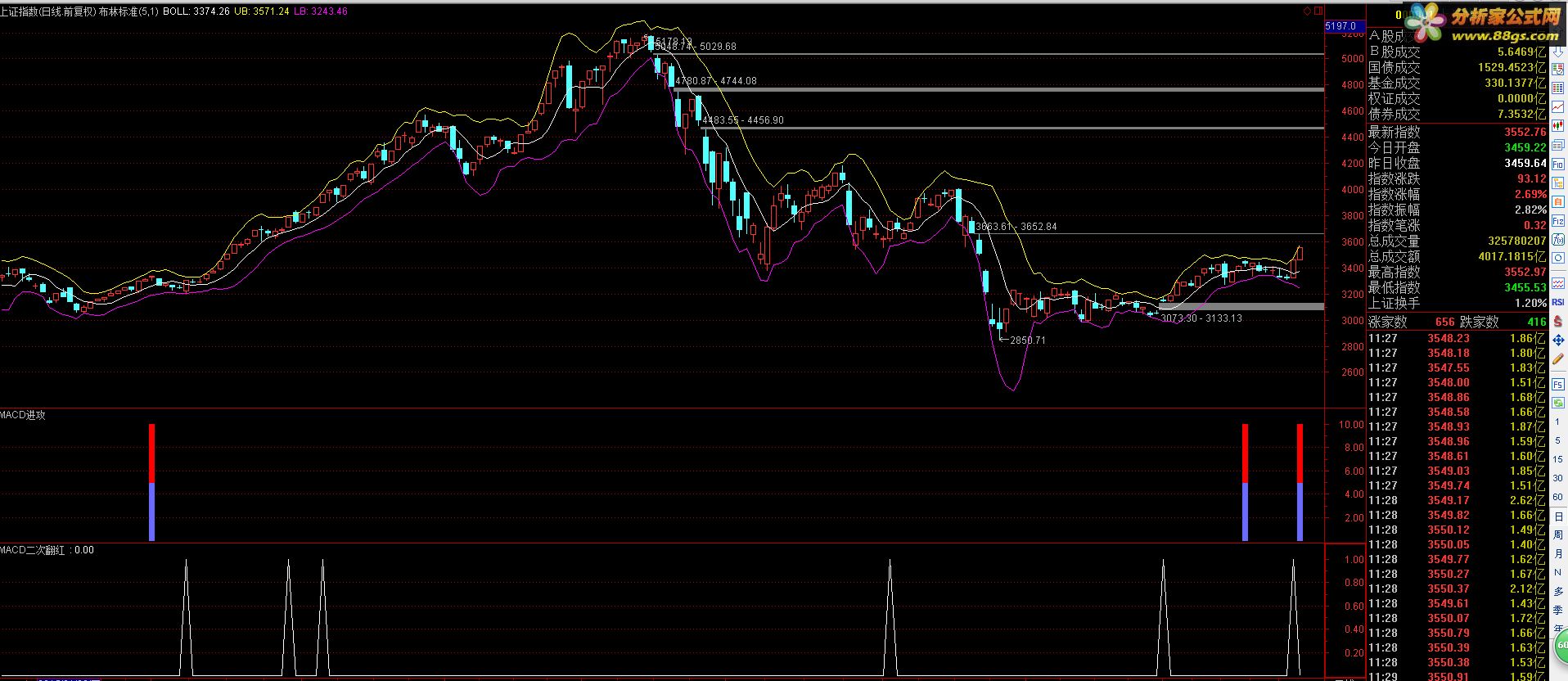Click 债券成交 value 7.3532亿
The image size is (1568, 681).
click(x=1522, y=115)
